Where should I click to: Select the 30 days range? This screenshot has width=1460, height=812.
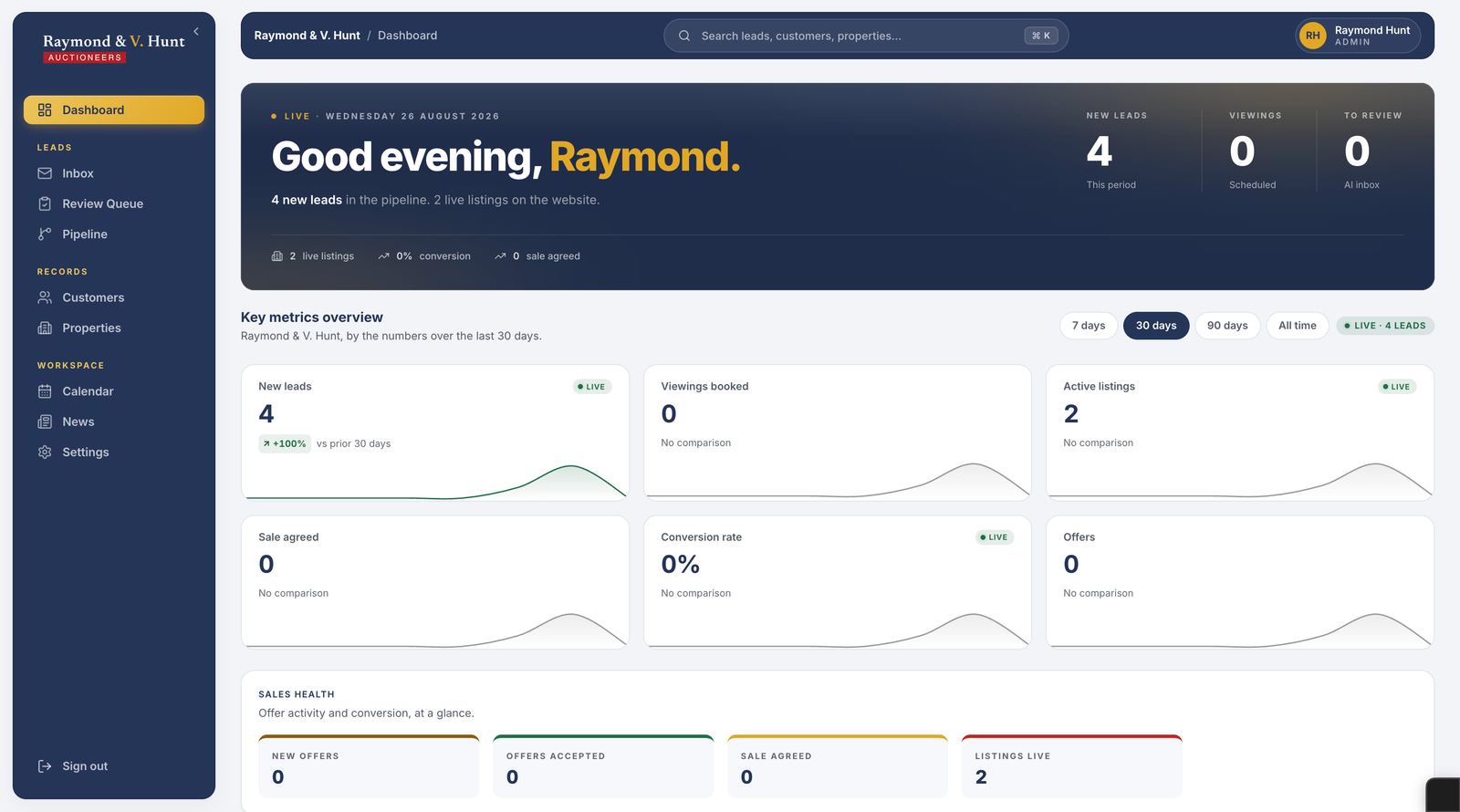(x=1156, y=326)
